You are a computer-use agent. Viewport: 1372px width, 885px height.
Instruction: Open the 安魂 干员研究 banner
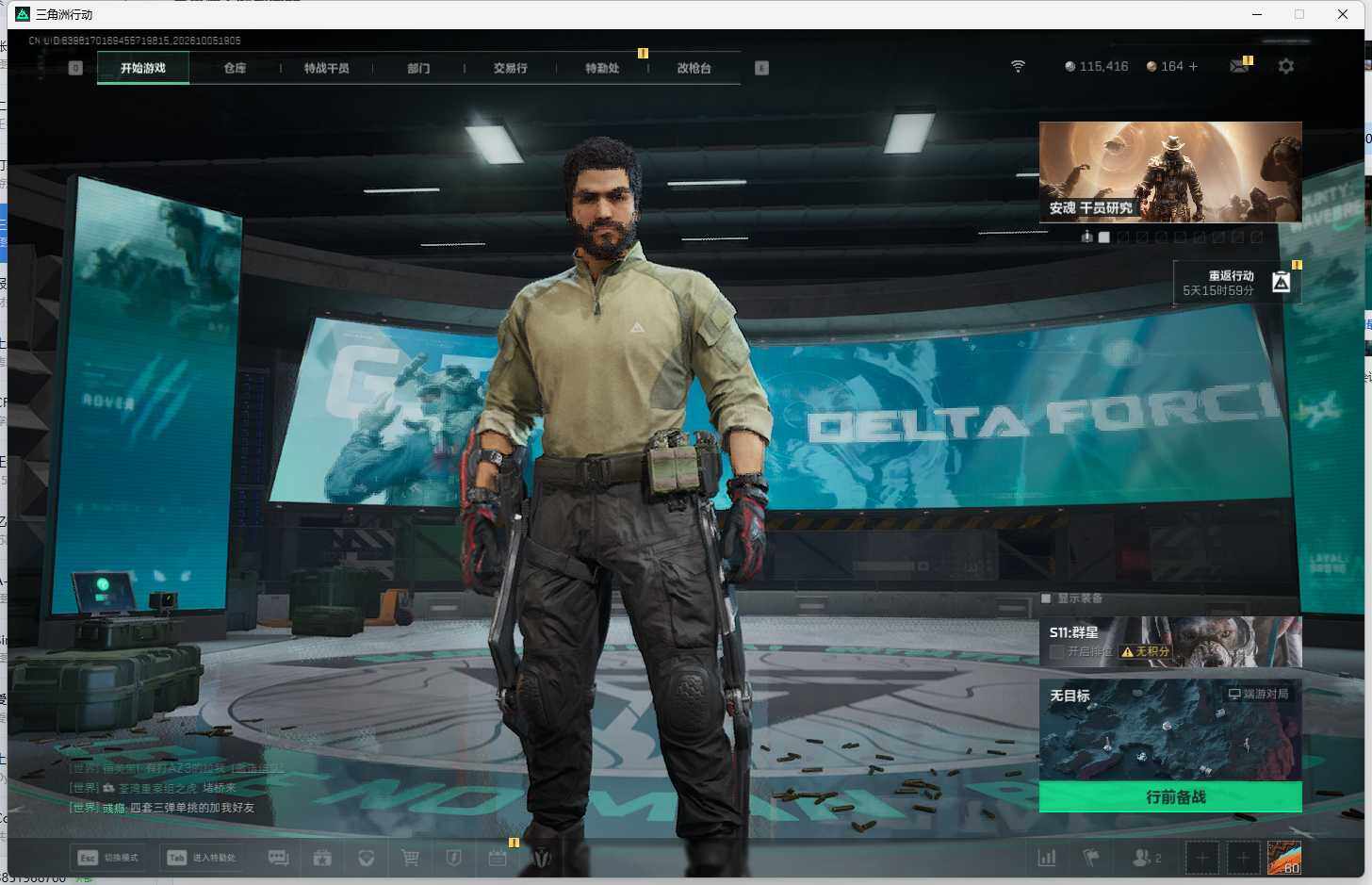click(x=1170, y=172)
